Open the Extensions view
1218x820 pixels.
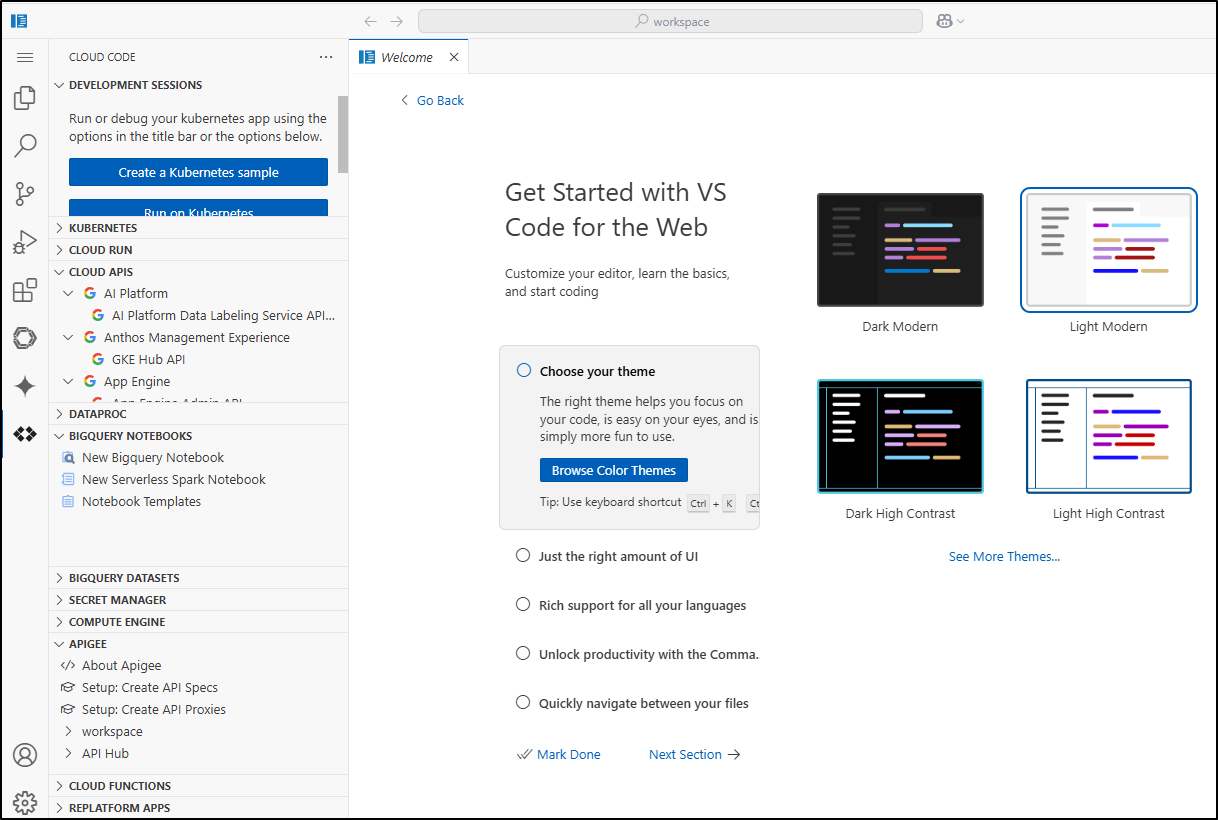click(x=25, y=290)
